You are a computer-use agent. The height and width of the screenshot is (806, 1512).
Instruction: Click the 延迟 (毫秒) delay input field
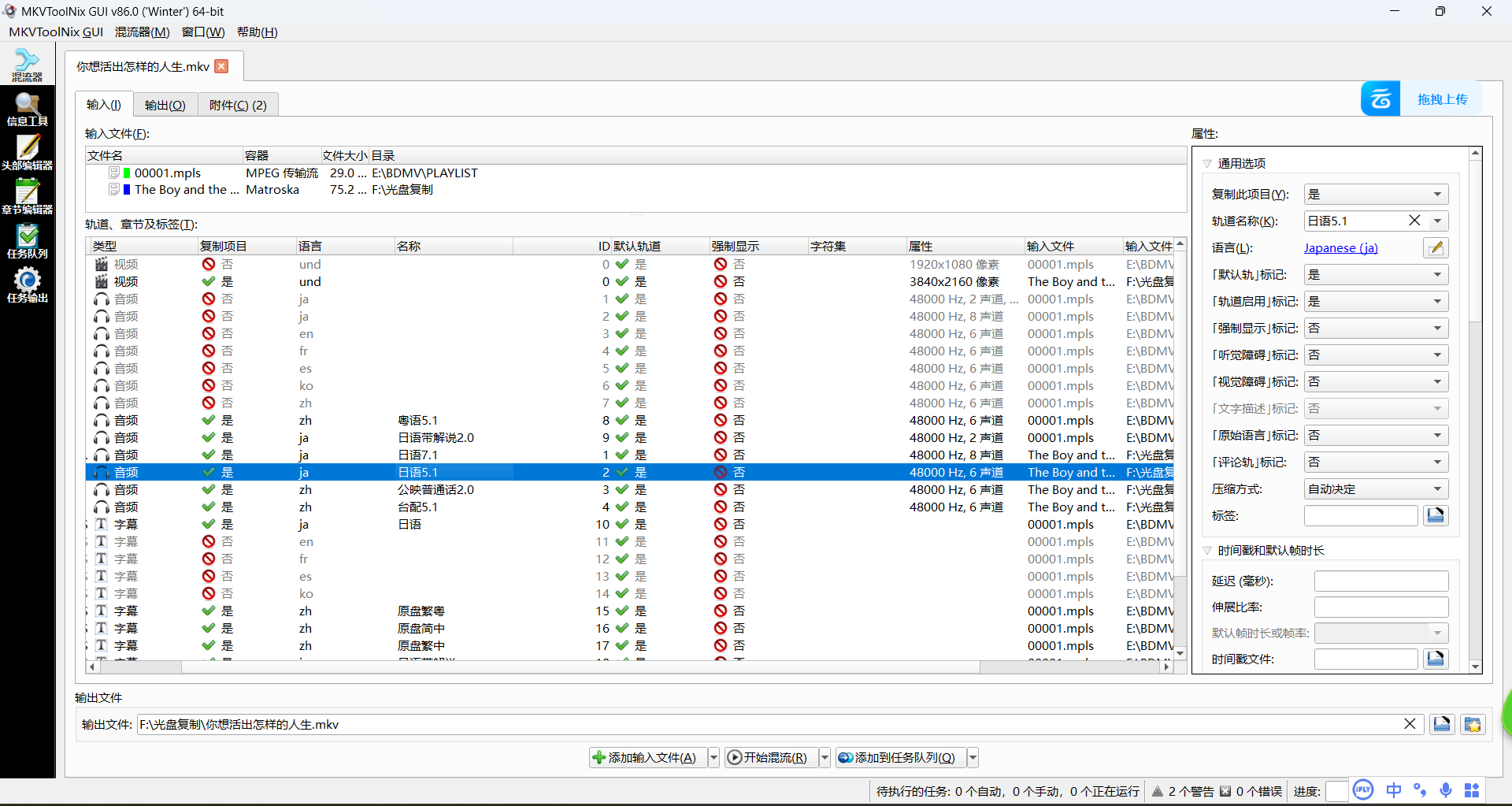tap(1380, 581)
